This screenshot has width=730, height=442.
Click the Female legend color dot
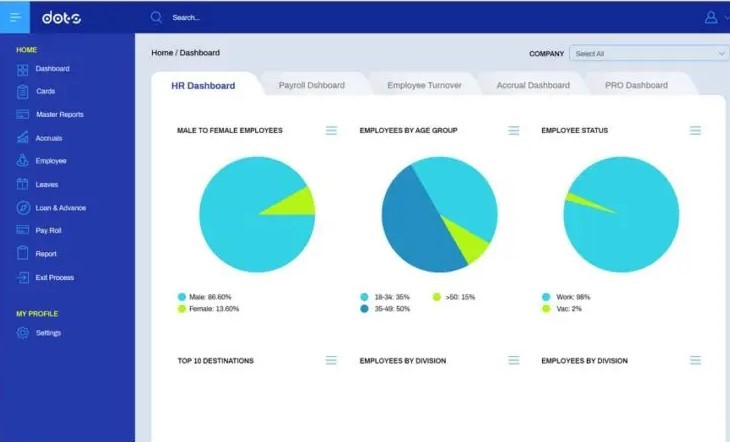[182, 308]
